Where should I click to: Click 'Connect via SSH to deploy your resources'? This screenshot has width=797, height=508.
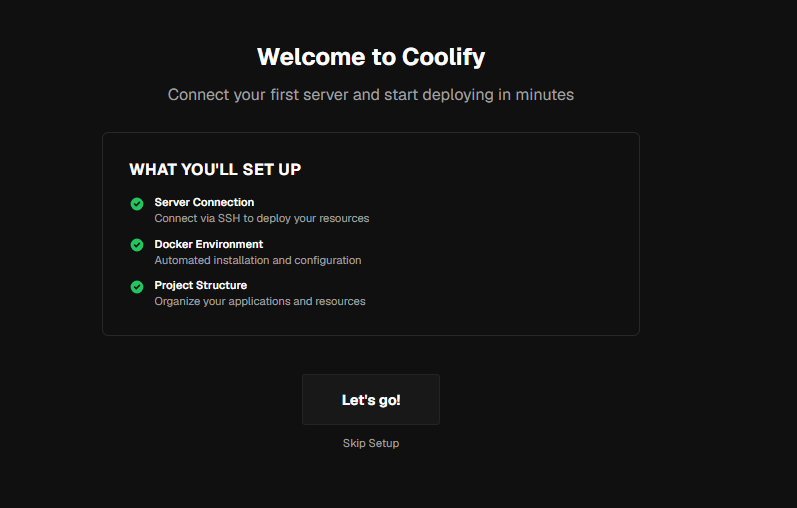click(262, 218)
